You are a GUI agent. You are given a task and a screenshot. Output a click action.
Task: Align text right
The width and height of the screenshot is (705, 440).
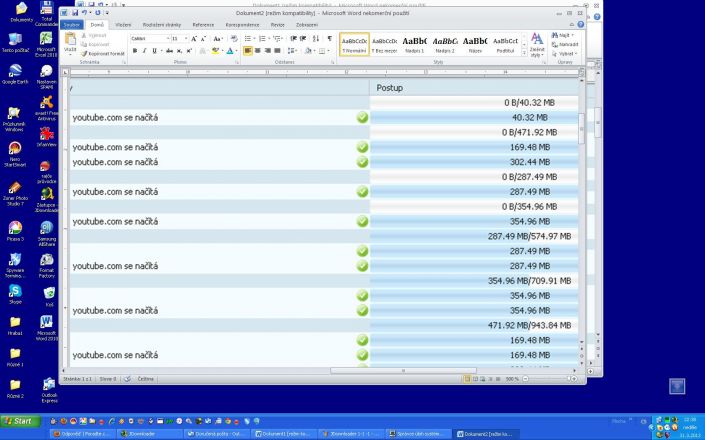(268, 51)
